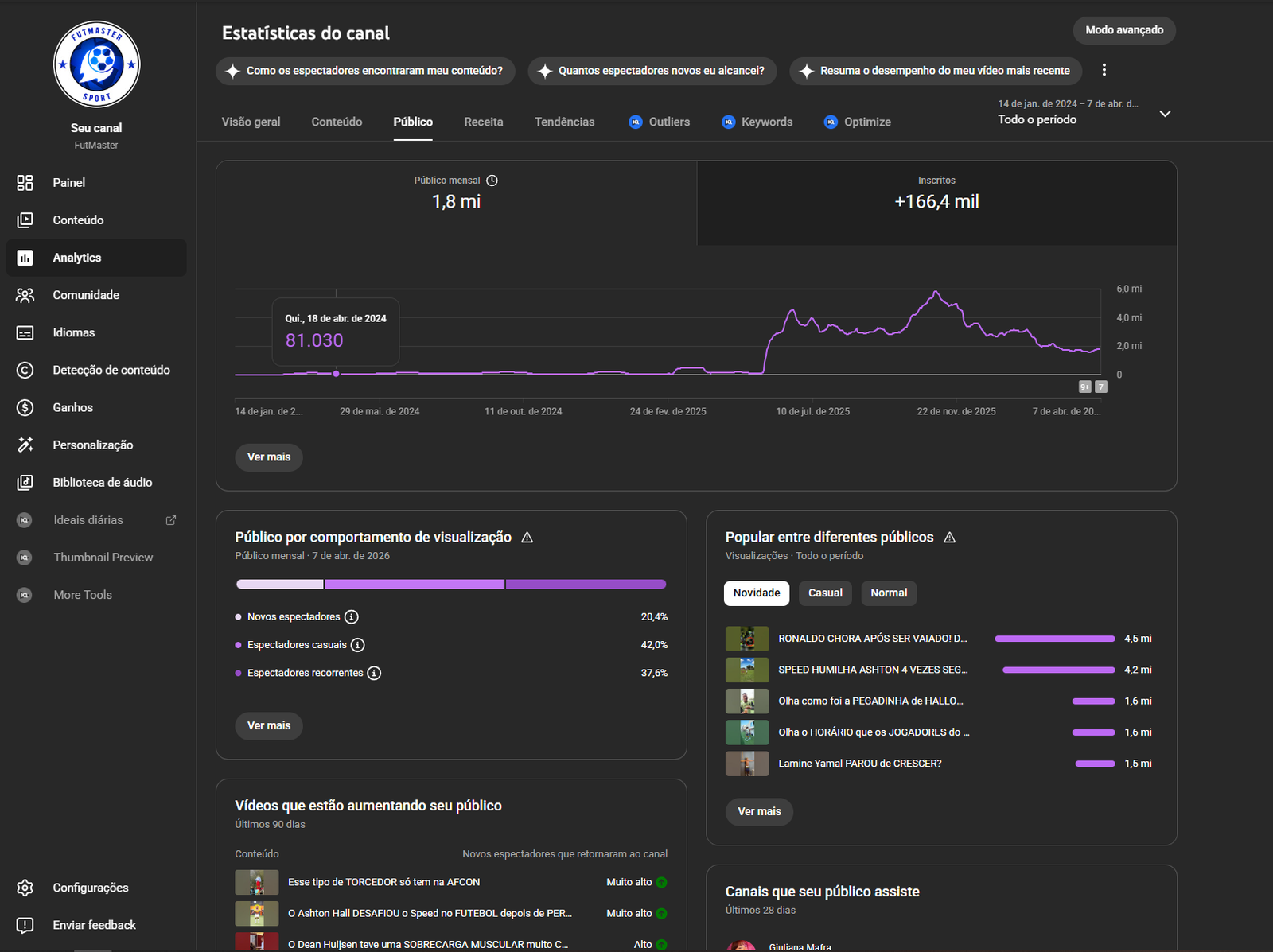
Task: Click the Ganhos dollar icon
Action: (x=25, y=408)
